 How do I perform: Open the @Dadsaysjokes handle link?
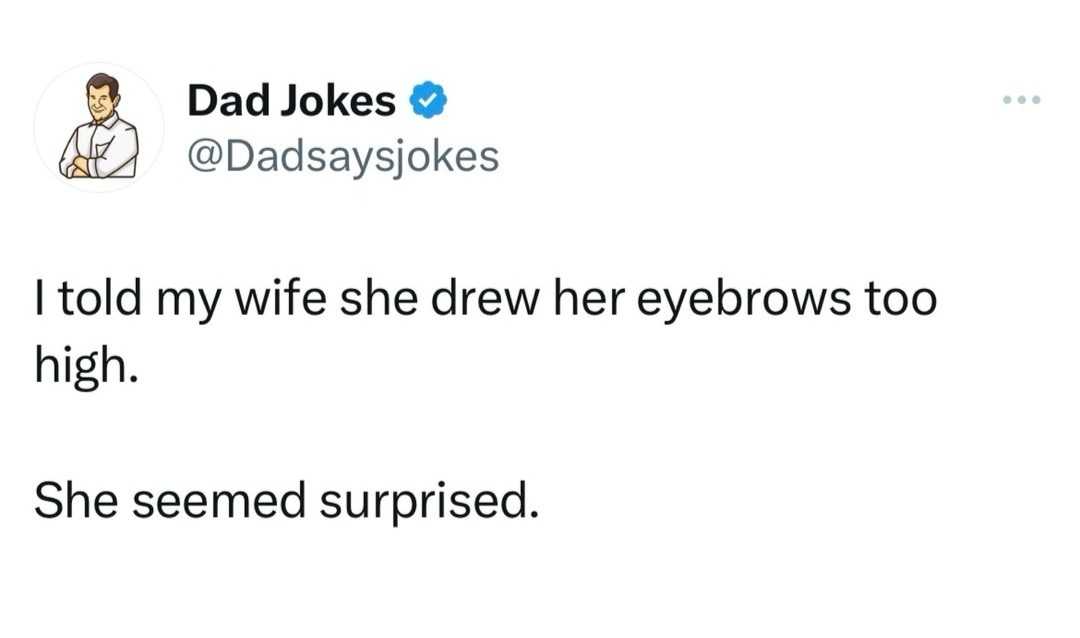pyautogui.click(x=343, y=158)
